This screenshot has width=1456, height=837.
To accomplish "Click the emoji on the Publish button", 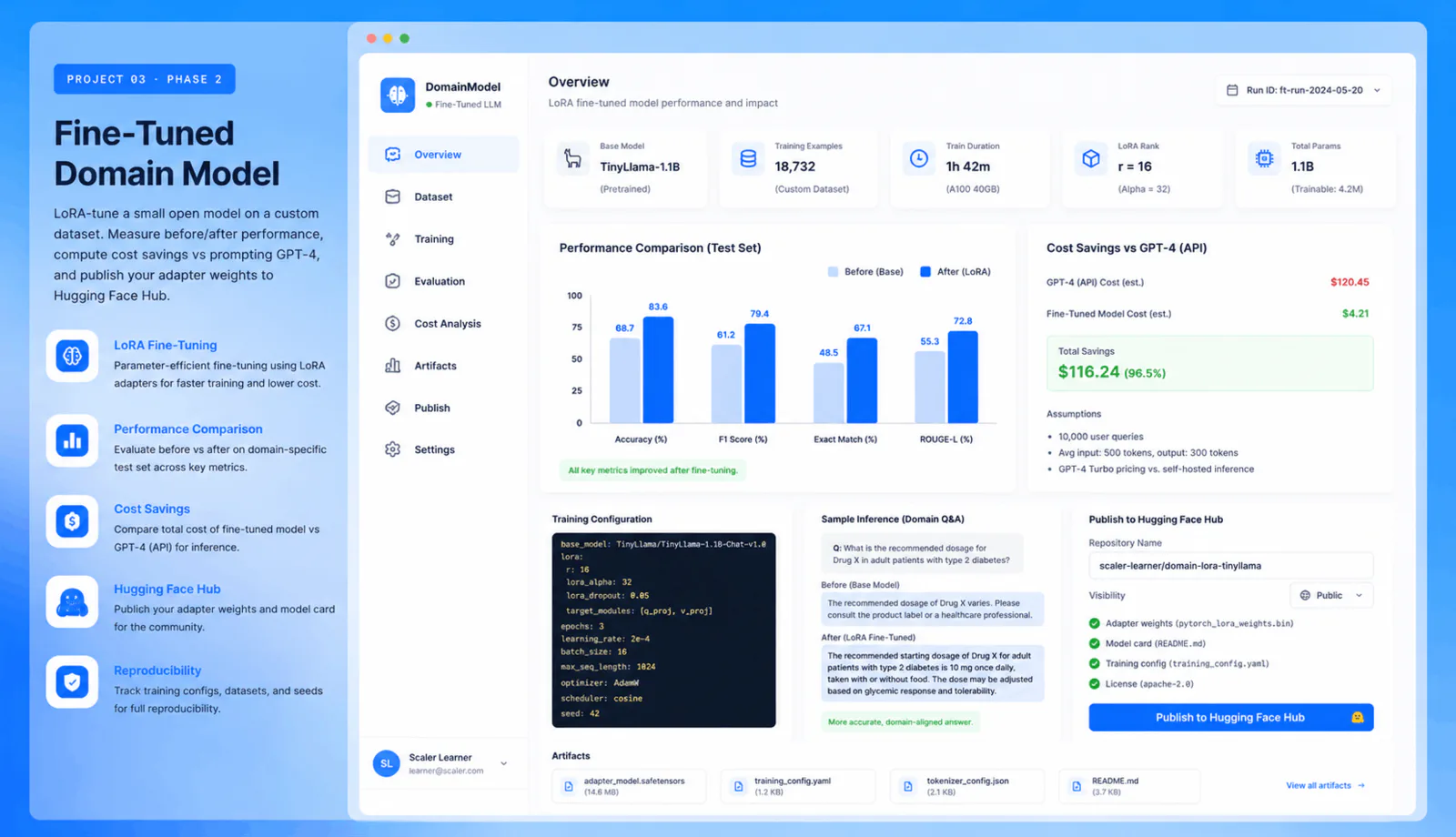I will 1357,717.
